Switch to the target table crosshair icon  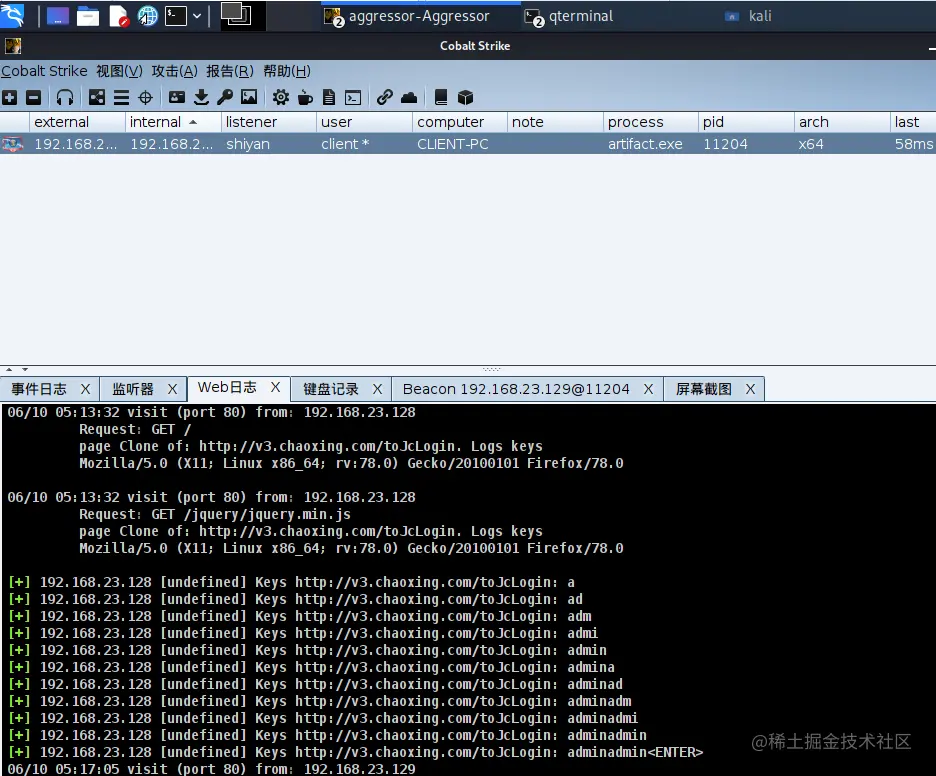point(145,97)
